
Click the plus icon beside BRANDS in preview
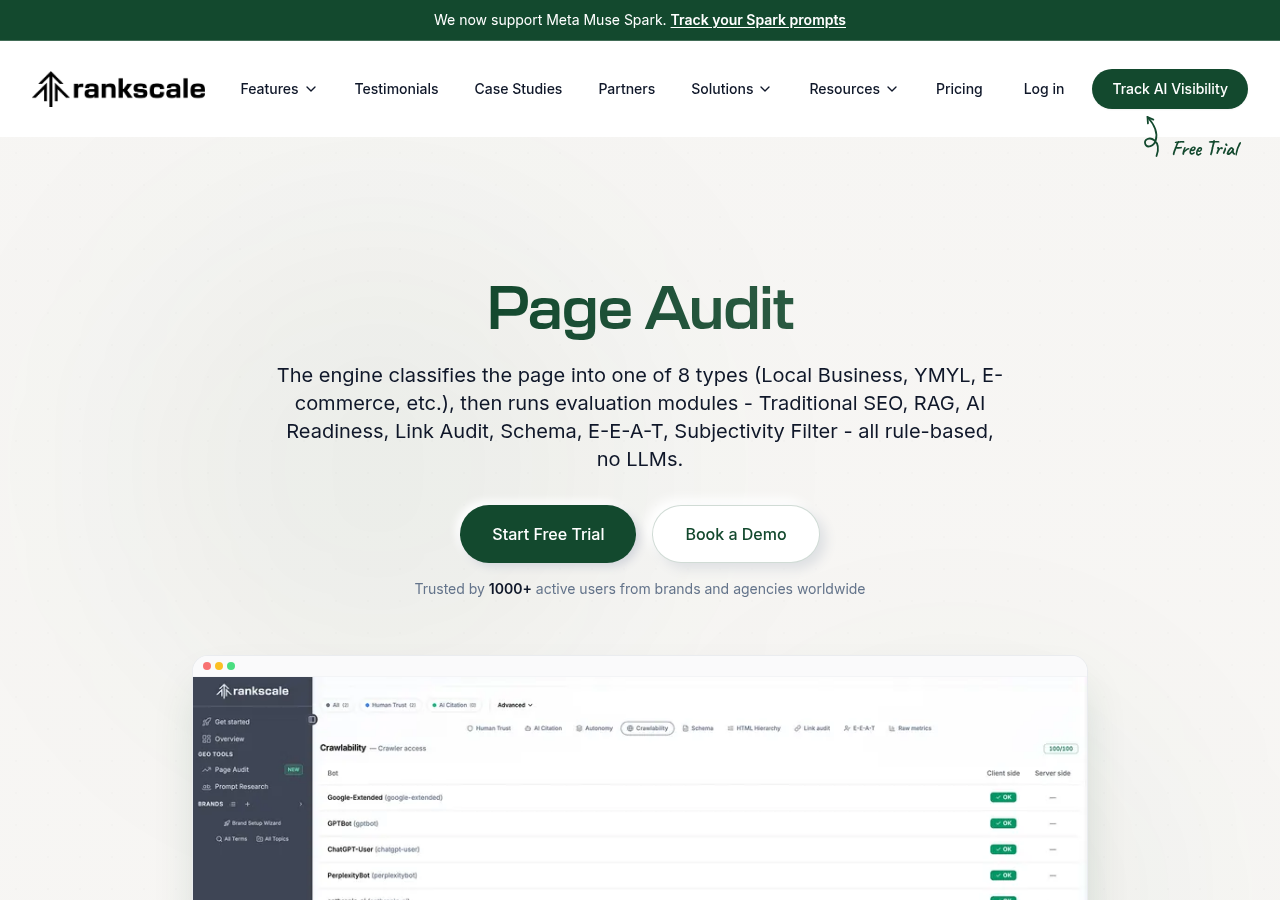[x=247, y=804]
